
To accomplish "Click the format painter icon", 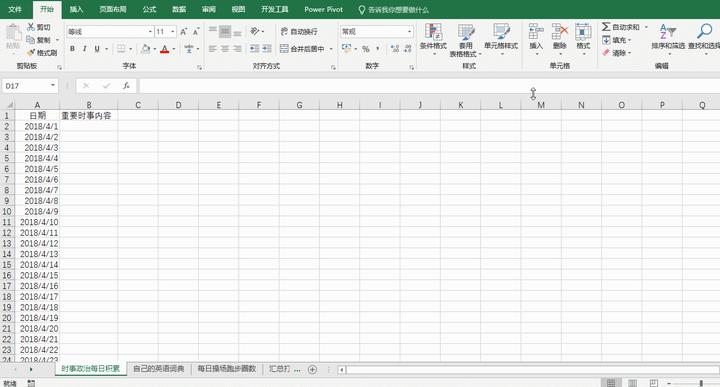I will [31, 53].
